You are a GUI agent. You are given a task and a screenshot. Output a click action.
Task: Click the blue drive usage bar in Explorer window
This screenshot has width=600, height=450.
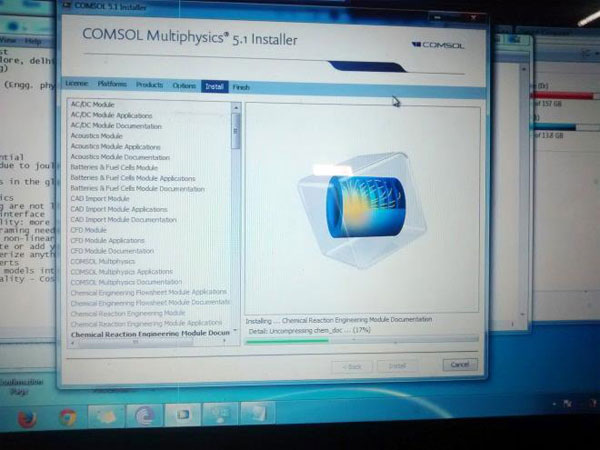click(553, 127)
